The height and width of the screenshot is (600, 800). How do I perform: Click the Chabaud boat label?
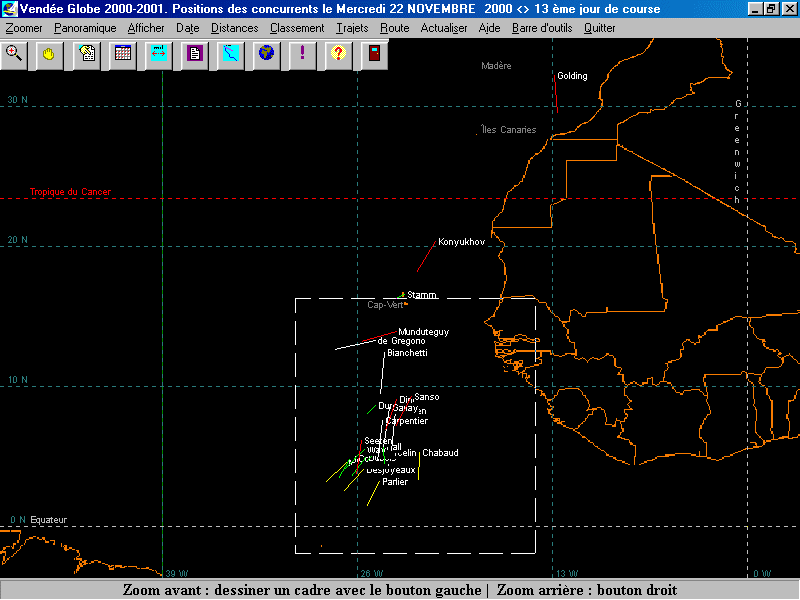tap(440, 453)
